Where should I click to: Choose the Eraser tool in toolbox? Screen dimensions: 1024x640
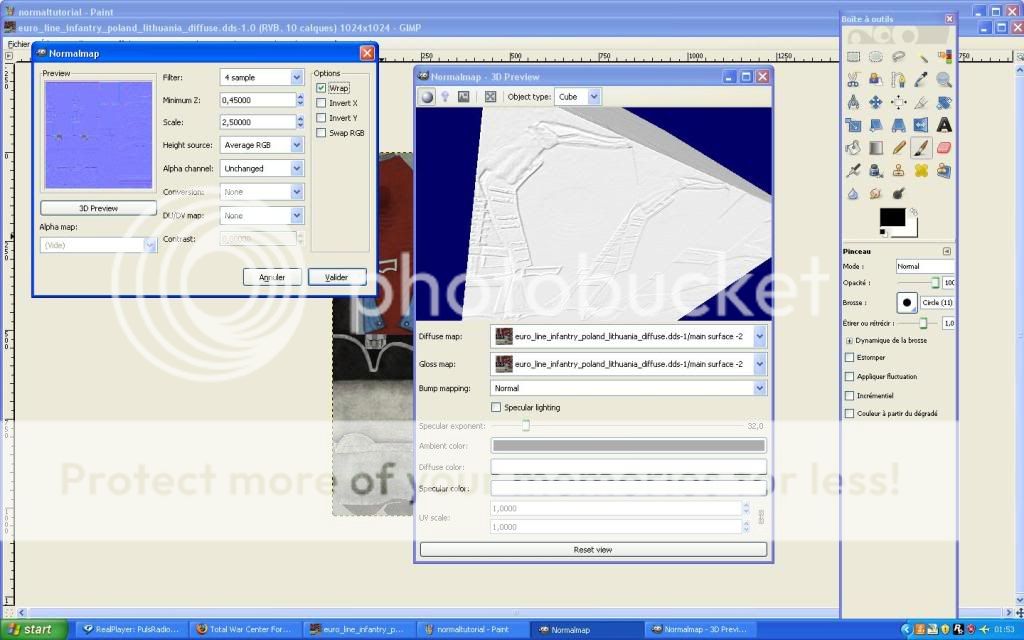944,148
